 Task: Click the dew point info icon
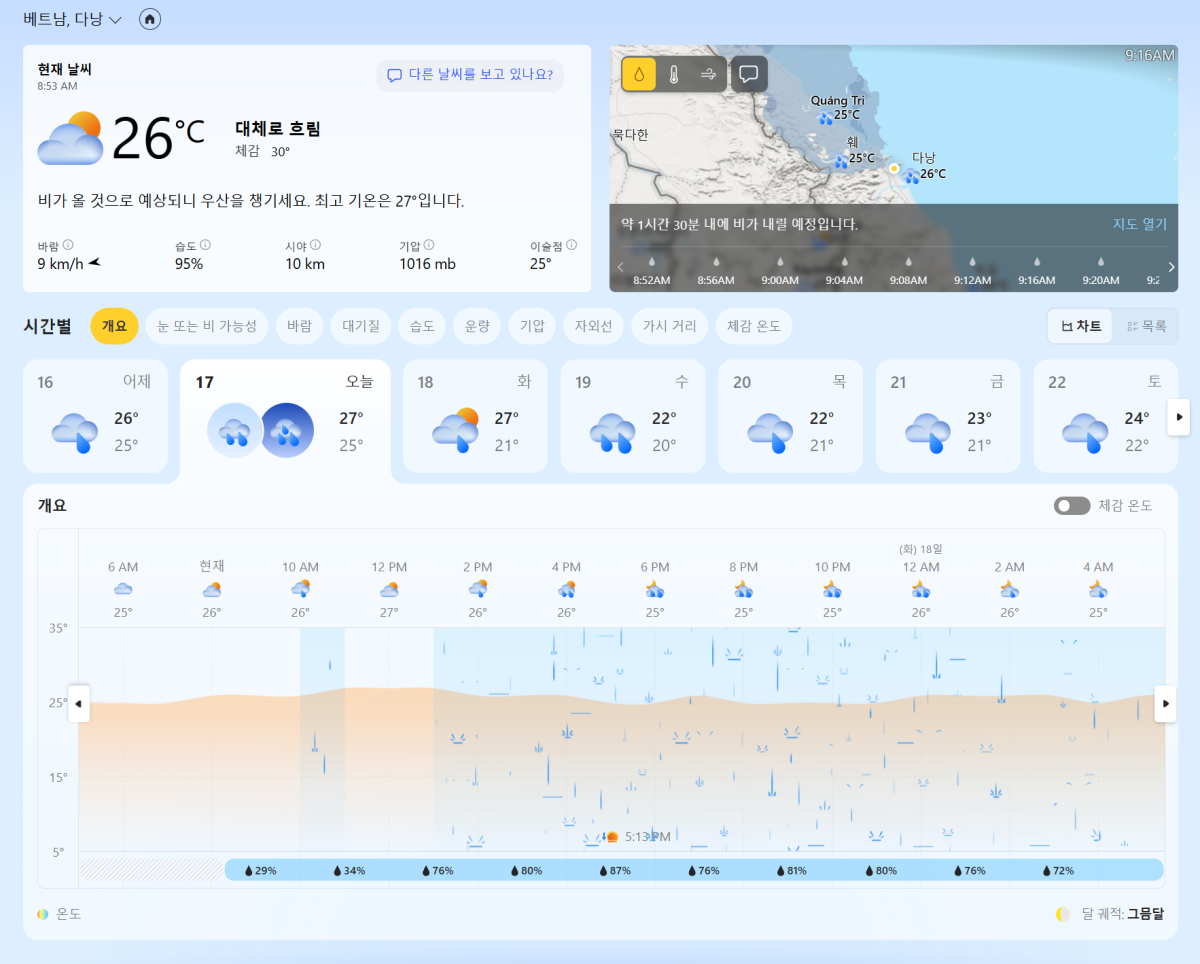coord(571,245)
